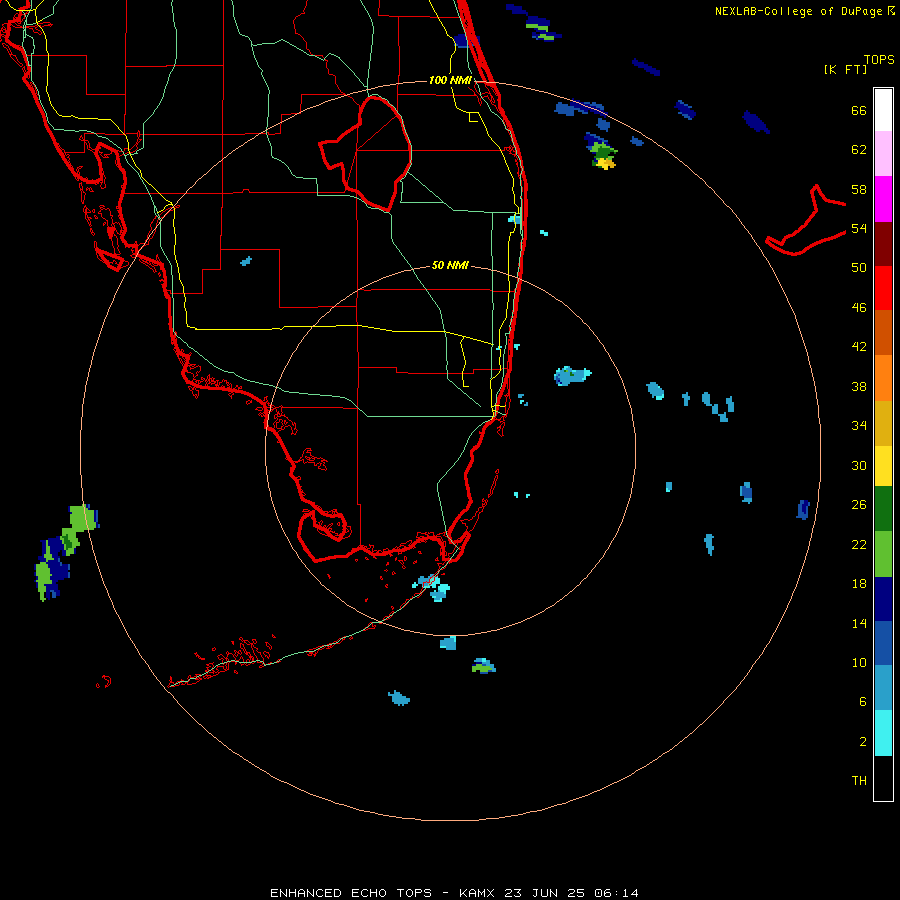Click the legend value "10"
Image resolution: width=900 pixels, height=900 pixels.
pos(859,663)
